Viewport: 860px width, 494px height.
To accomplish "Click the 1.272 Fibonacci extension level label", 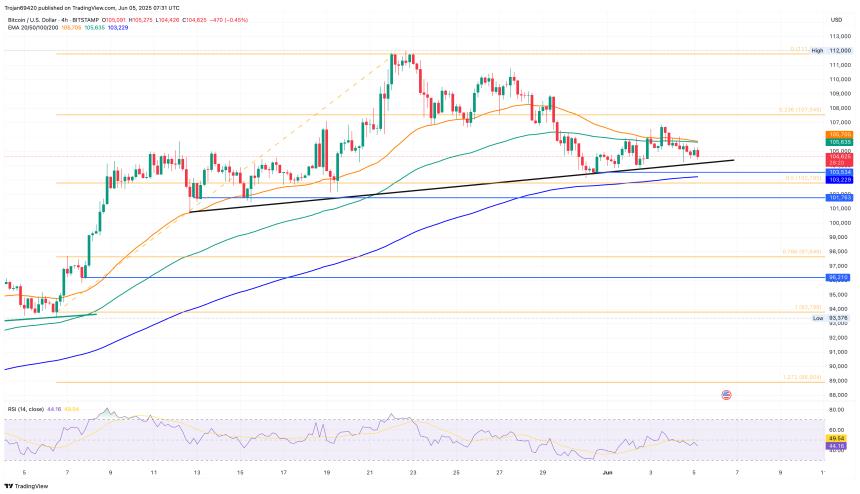I will pyautogui.click(x=801, y=378).
